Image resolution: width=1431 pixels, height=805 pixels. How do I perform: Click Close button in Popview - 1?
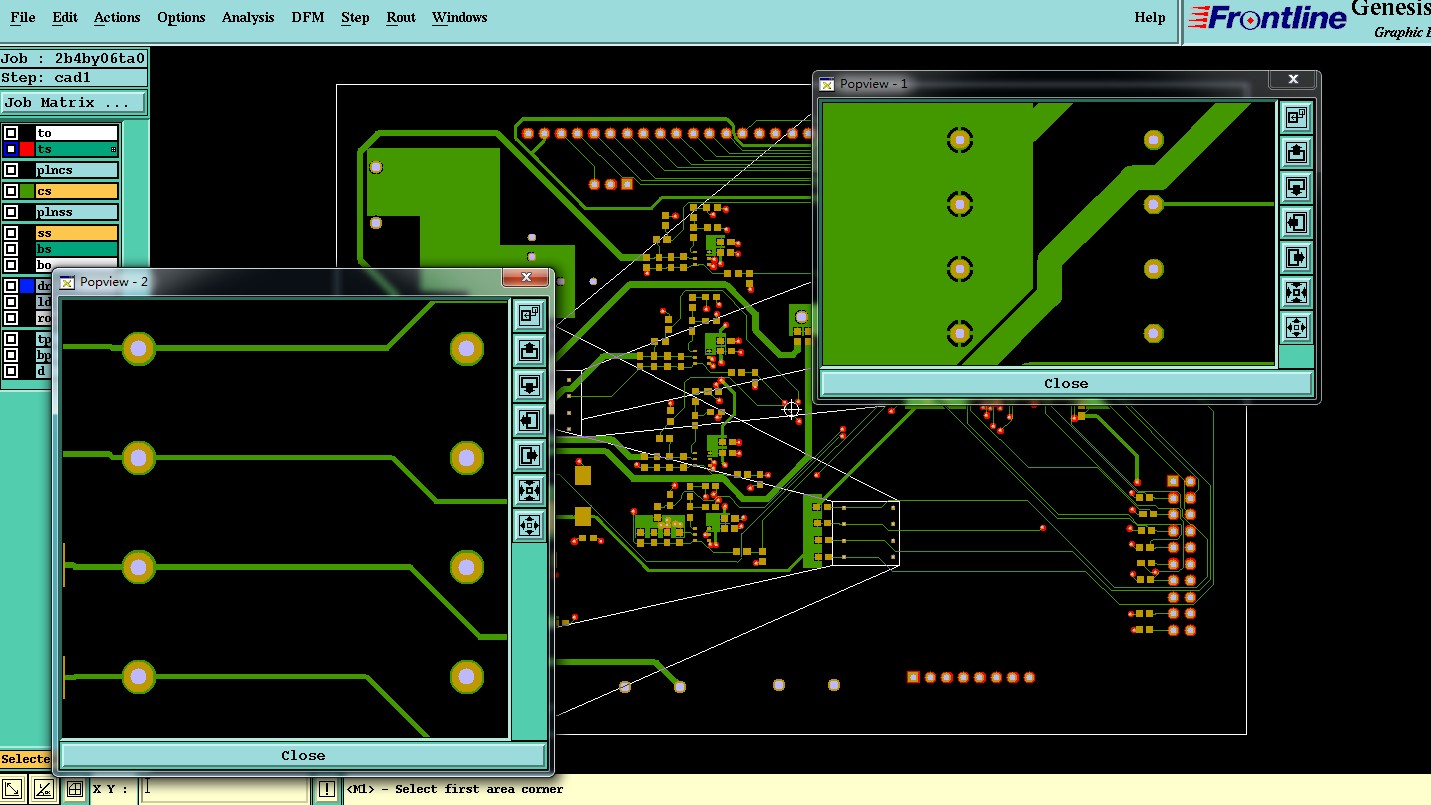[1066, 384]
